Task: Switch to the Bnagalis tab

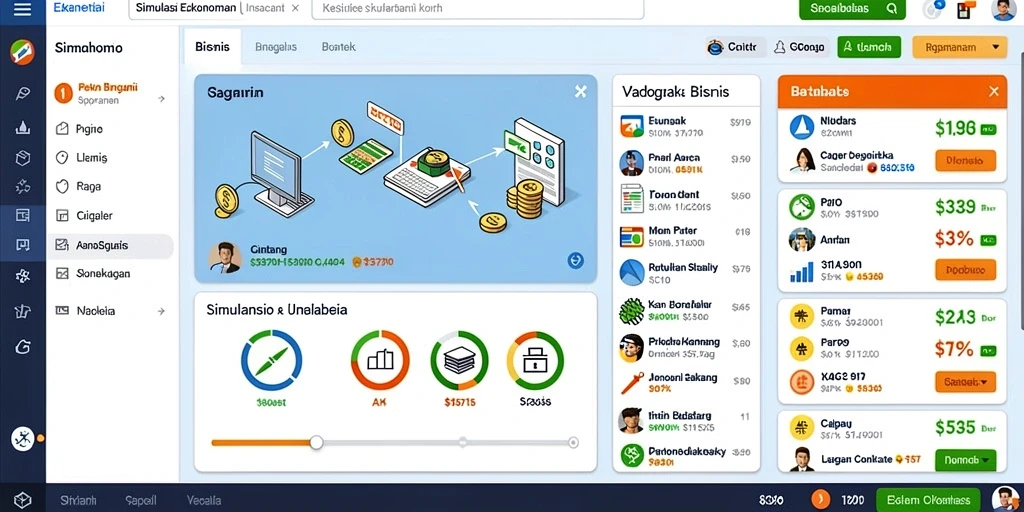Action: tap(276, 47)
